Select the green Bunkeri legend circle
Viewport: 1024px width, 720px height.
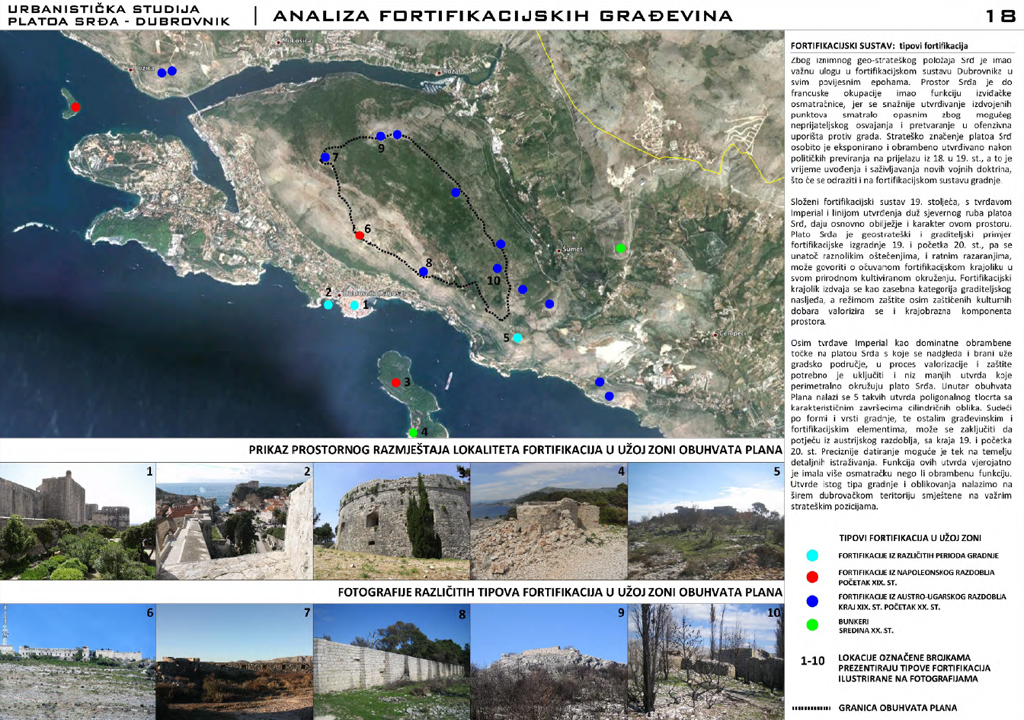[811, 625]
